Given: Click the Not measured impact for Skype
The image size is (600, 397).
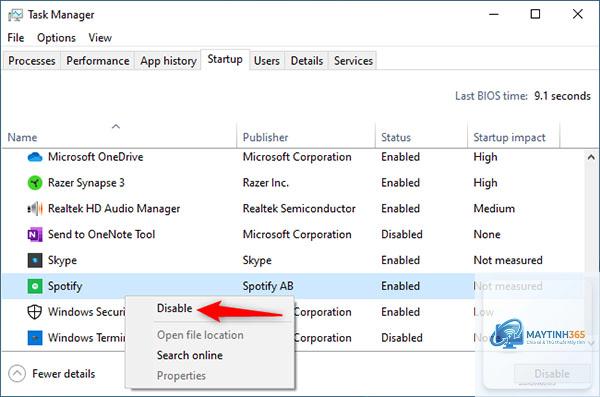Looking at the screenshot, I should tap(508, 260).
